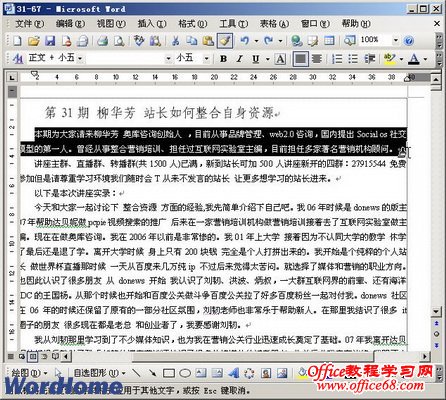Toggle Bold formatting

[224, 59]
